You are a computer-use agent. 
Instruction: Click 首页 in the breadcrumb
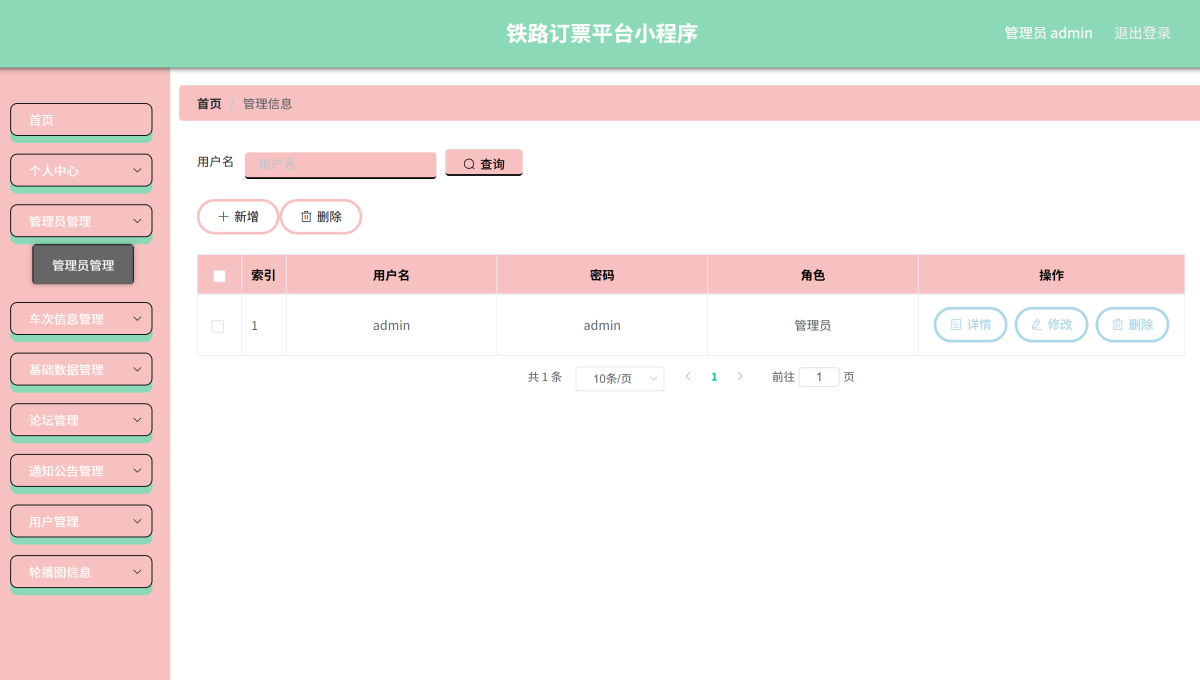click(x=209, y=104)
